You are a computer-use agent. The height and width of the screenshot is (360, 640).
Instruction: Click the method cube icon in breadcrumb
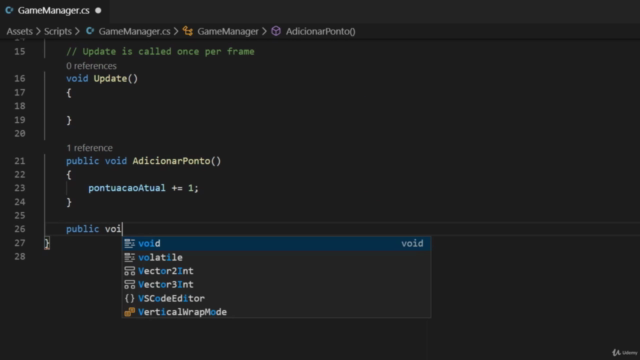[x=276, y=31]
